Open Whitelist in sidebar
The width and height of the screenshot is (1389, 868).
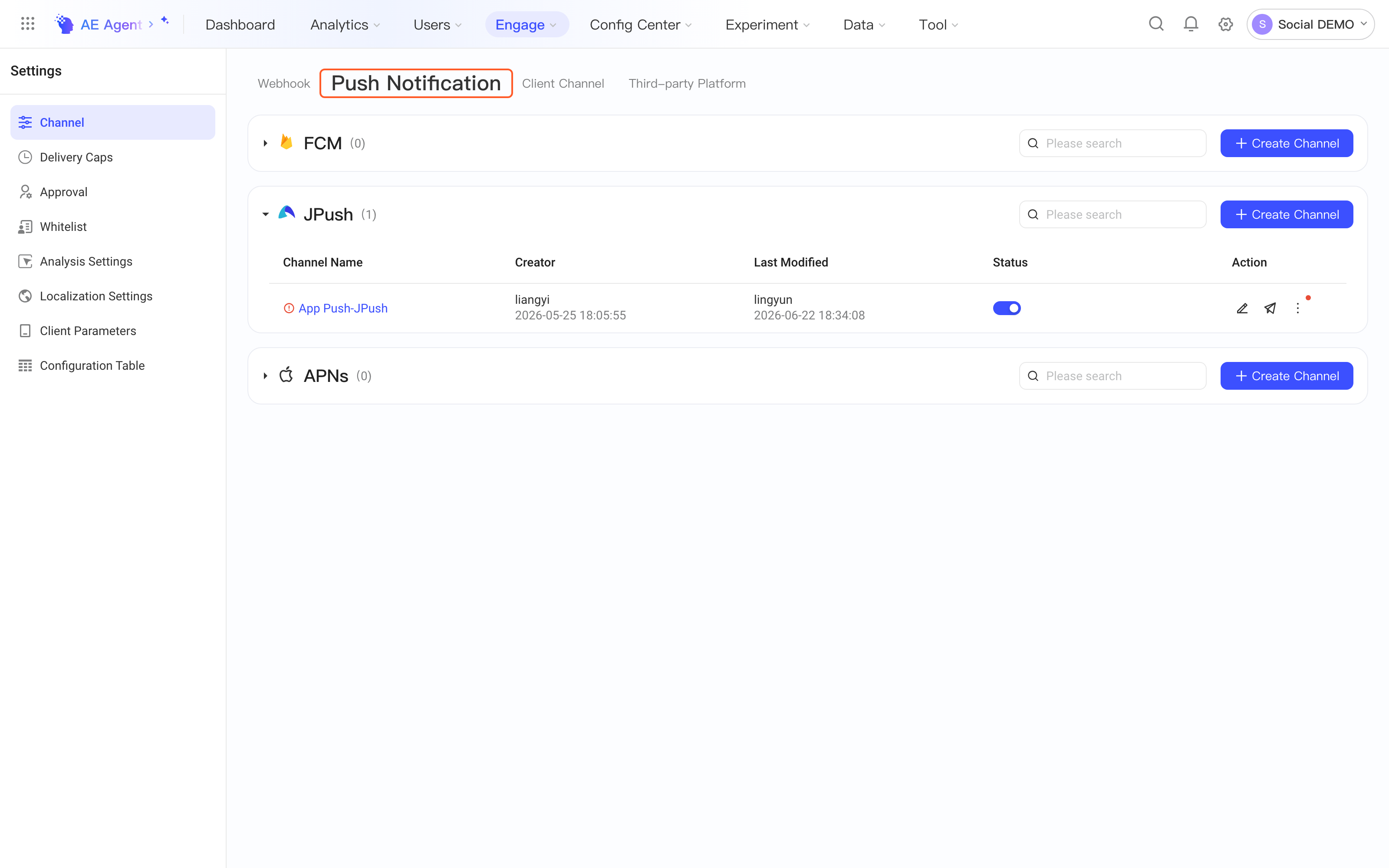tap(112, 227)
